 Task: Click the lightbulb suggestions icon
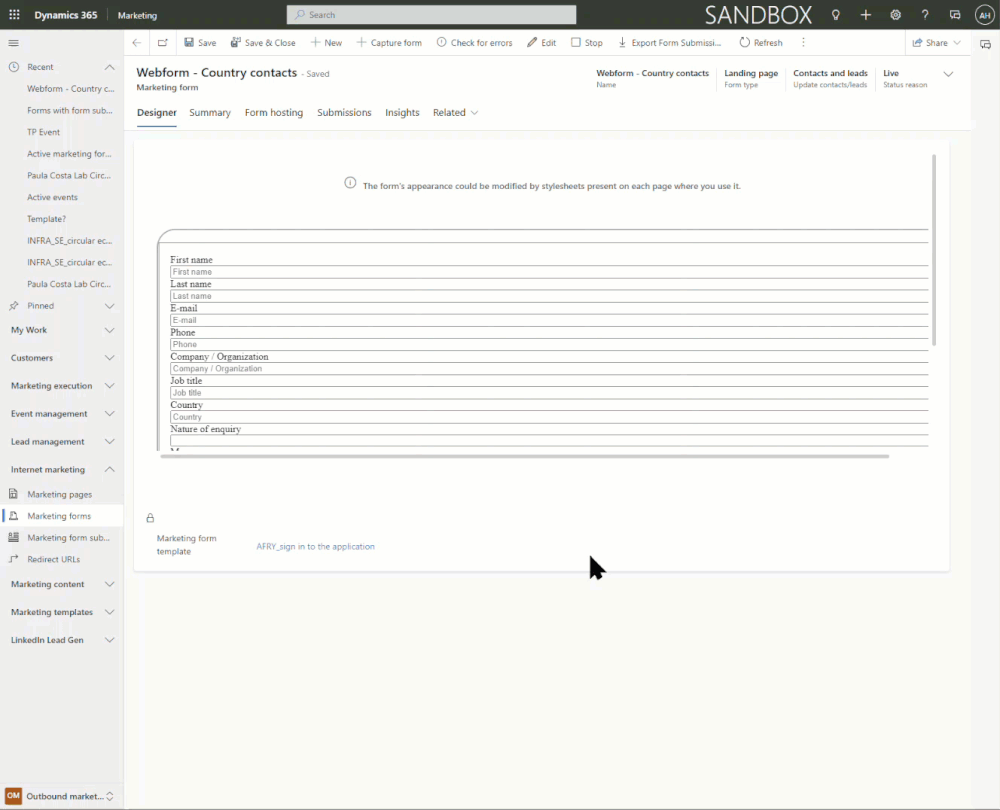pos(835,14)
